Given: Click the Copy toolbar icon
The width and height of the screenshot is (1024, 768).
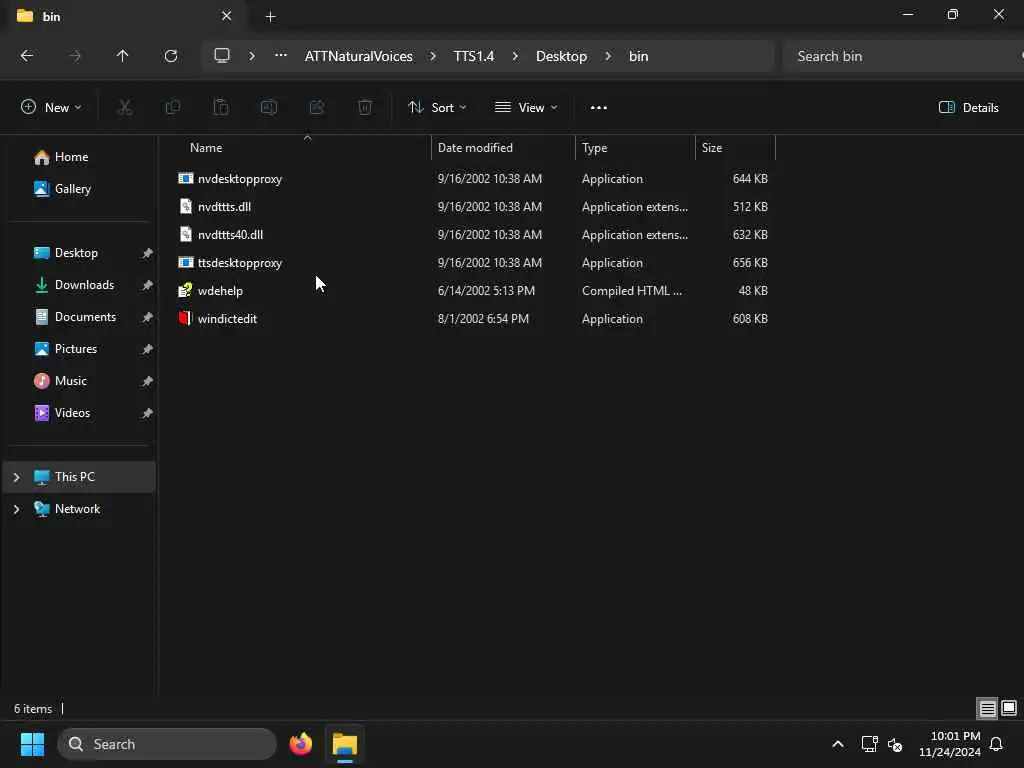Looking at the screenshot, I should point(172,107).
